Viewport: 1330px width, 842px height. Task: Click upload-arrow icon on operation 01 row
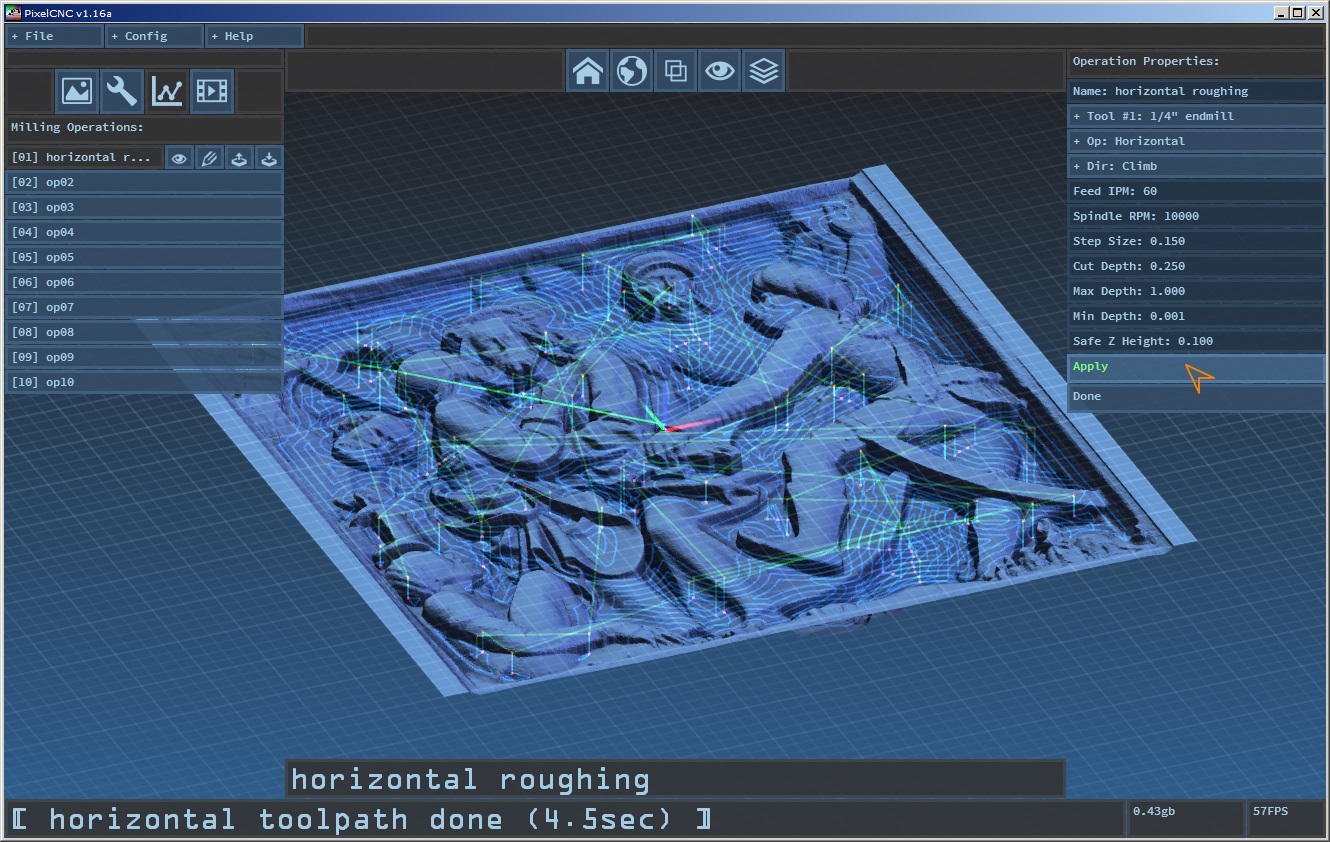(239, 158)
